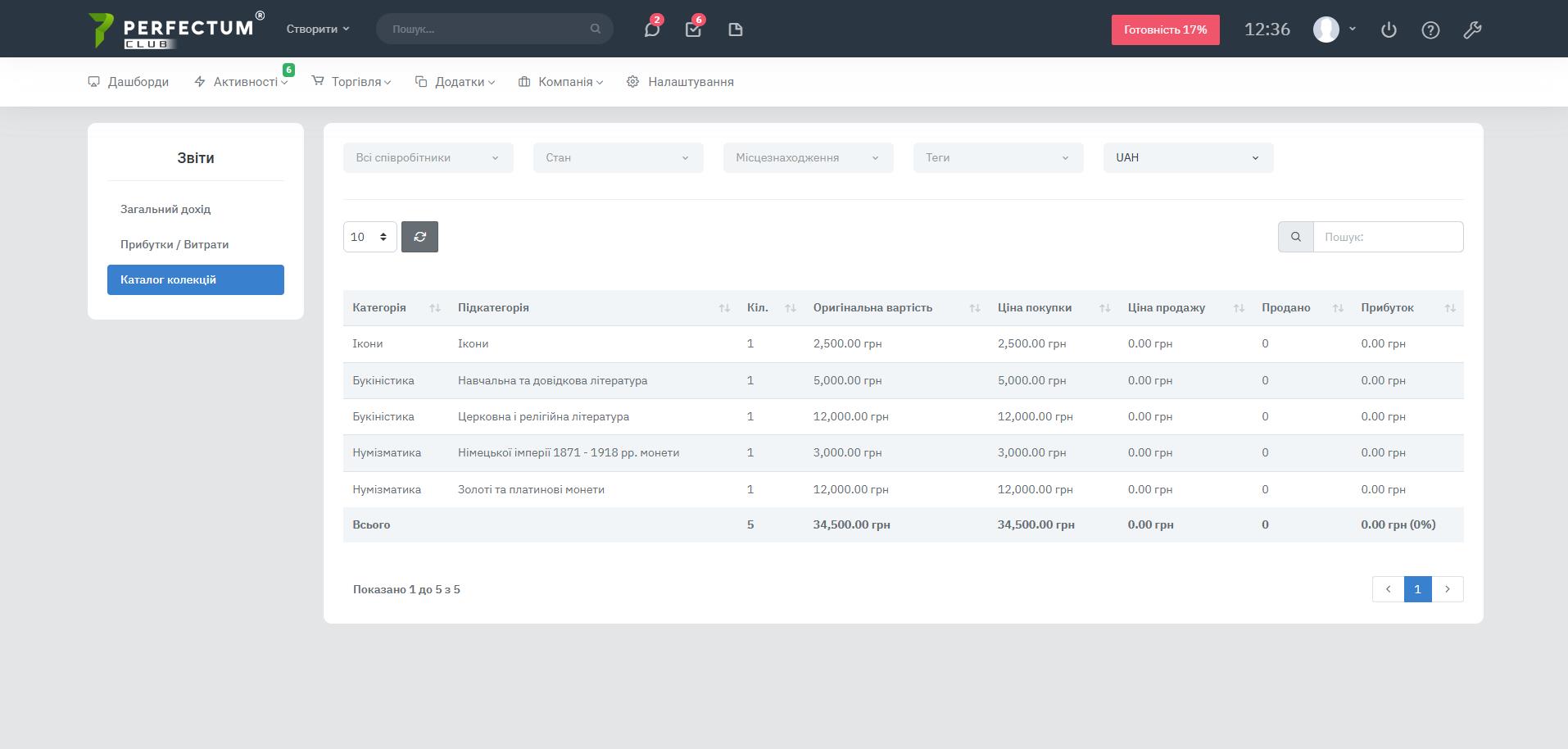Open the tasks checklist icon in header
Screen dimensions: 1568x749
[693, 30]
